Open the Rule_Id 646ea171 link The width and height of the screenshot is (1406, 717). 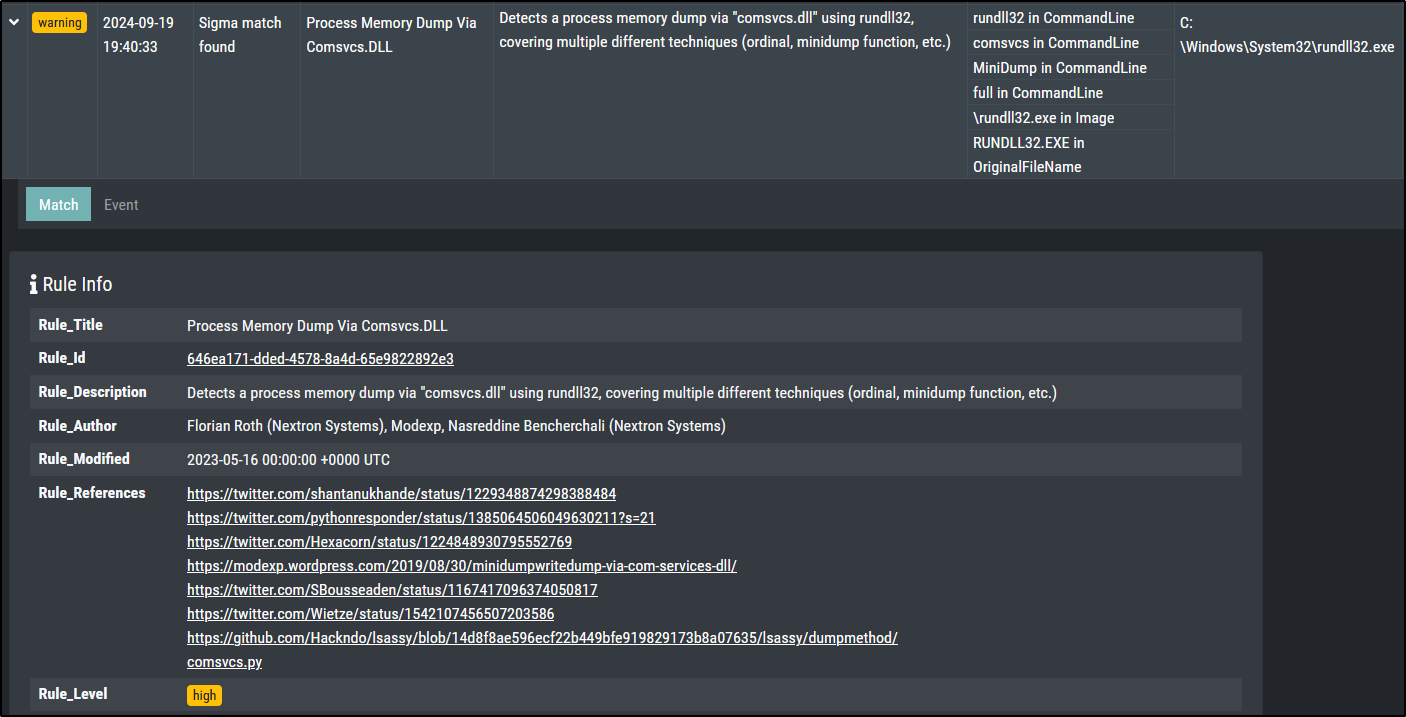coord(320,359)
